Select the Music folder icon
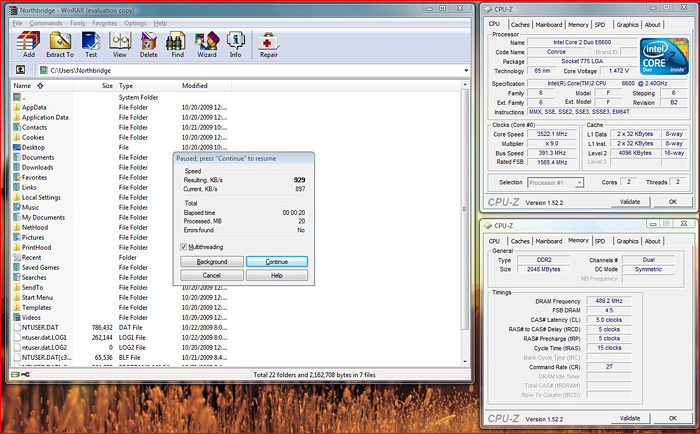Image resolution: width=700 pixels, height=434 pixels. (x=17, y=207)
